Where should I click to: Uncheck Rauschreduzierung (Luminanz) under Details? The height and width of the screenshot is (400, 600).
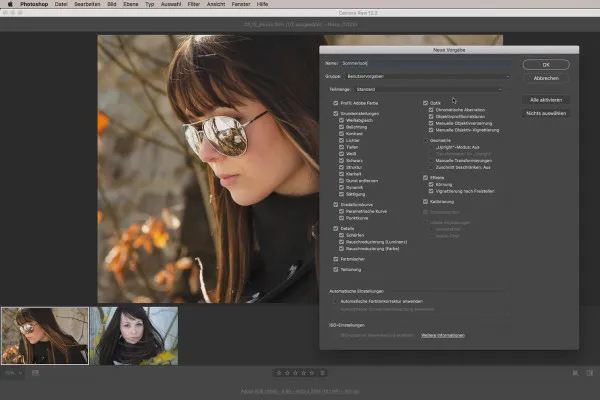click(x=341, y=241)
